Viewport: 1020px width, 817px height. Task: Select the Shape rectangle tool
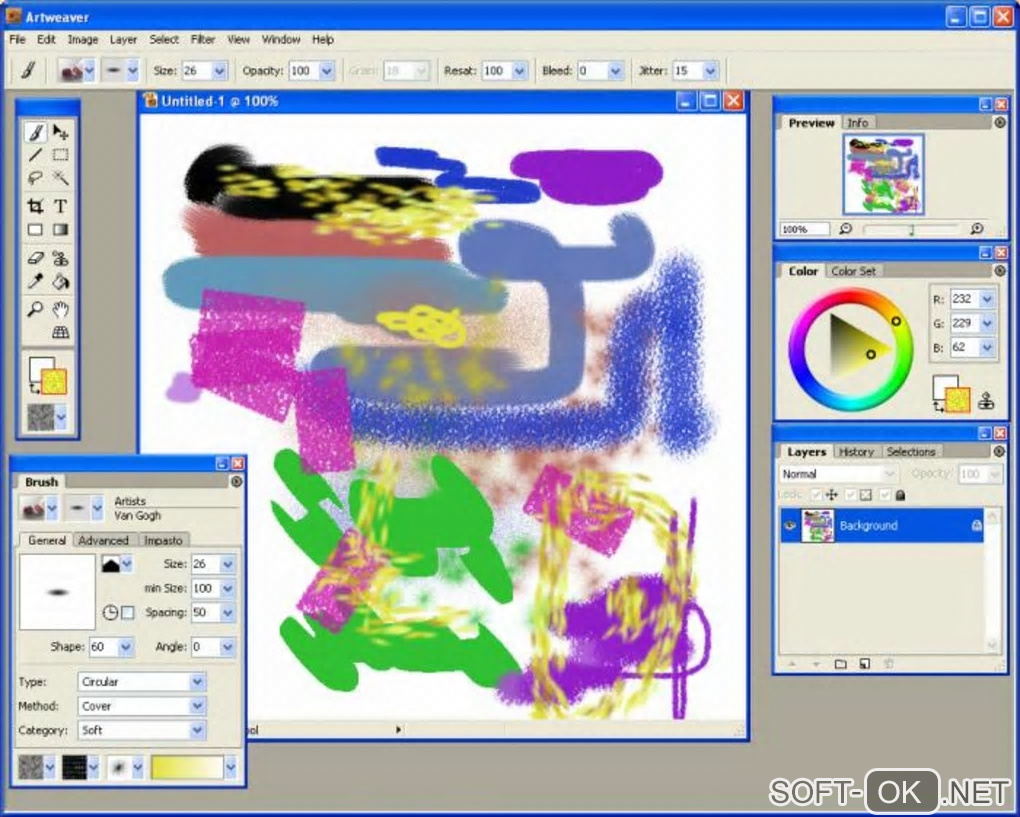[x=35, y=229]
